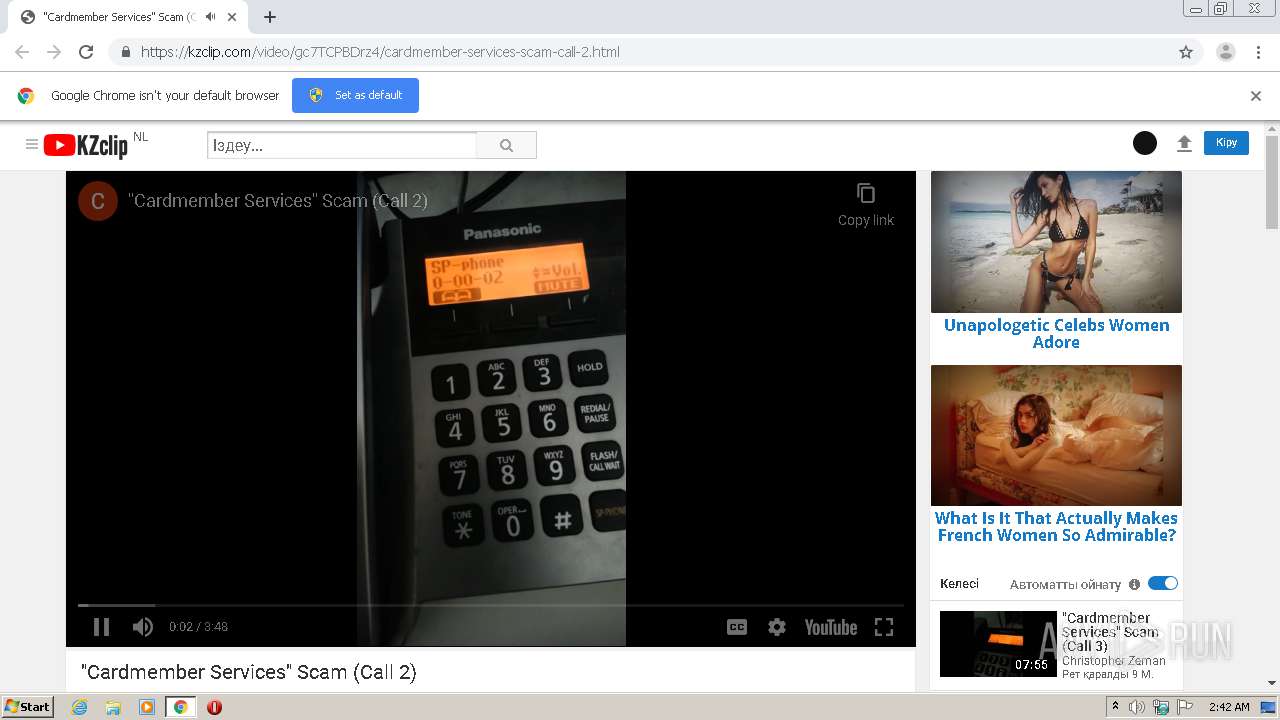Go to KZclip home logo
Image resolution: width=1280 pixels, height=720 pixels.
tap(86, 146)
